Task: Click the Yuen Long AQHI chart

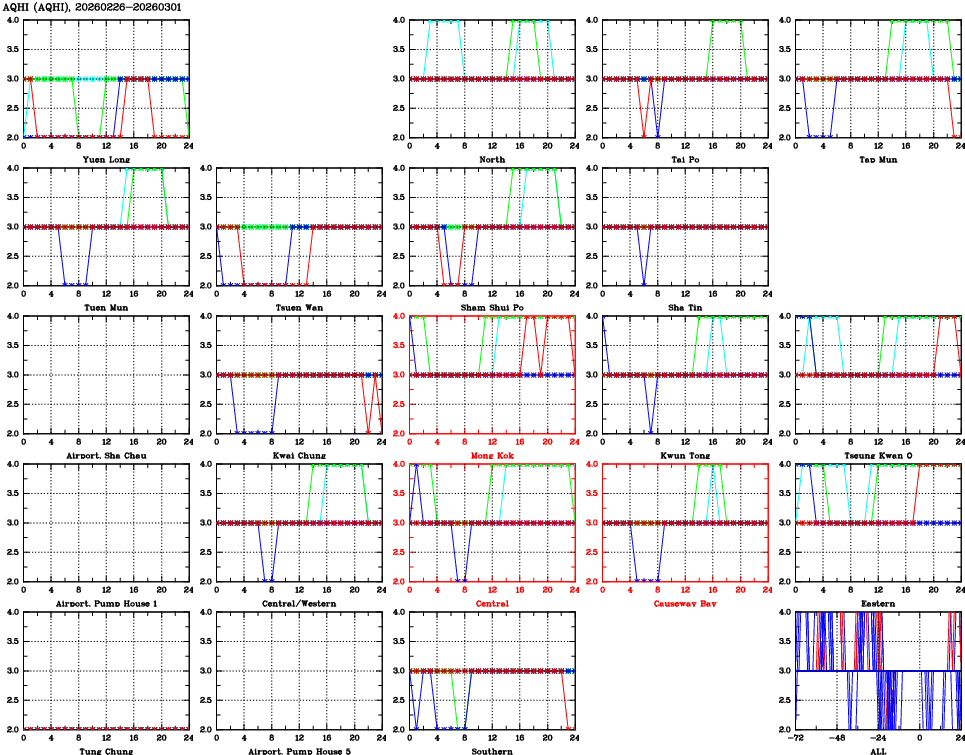Action: [x=106, y=79]
